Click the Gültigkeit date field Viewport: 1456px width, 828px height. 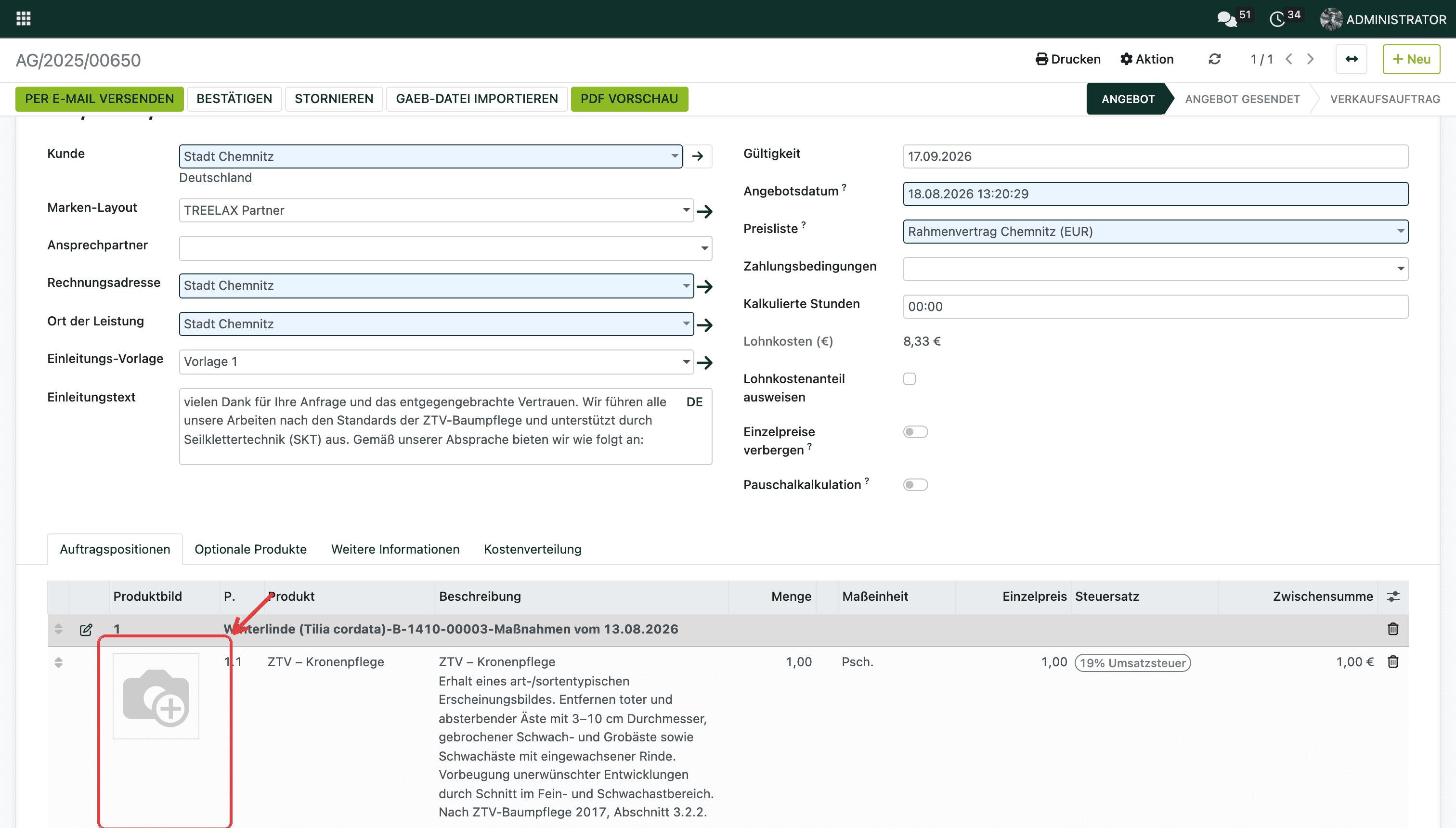click(1155, 156)
